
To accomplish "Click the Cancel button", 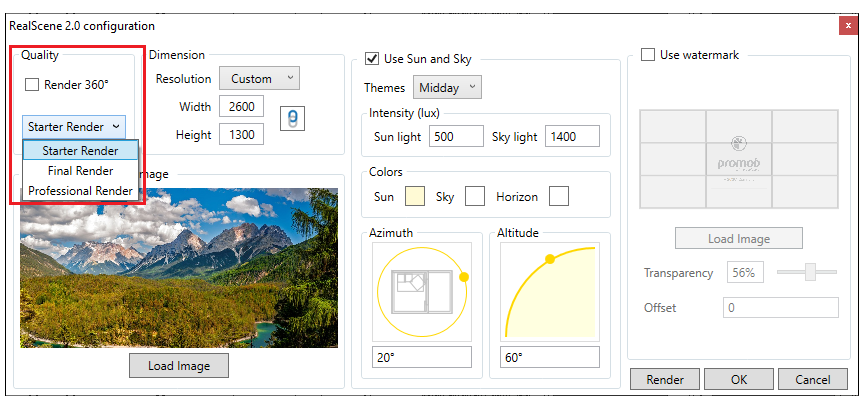I will click(x=812, y=379).
